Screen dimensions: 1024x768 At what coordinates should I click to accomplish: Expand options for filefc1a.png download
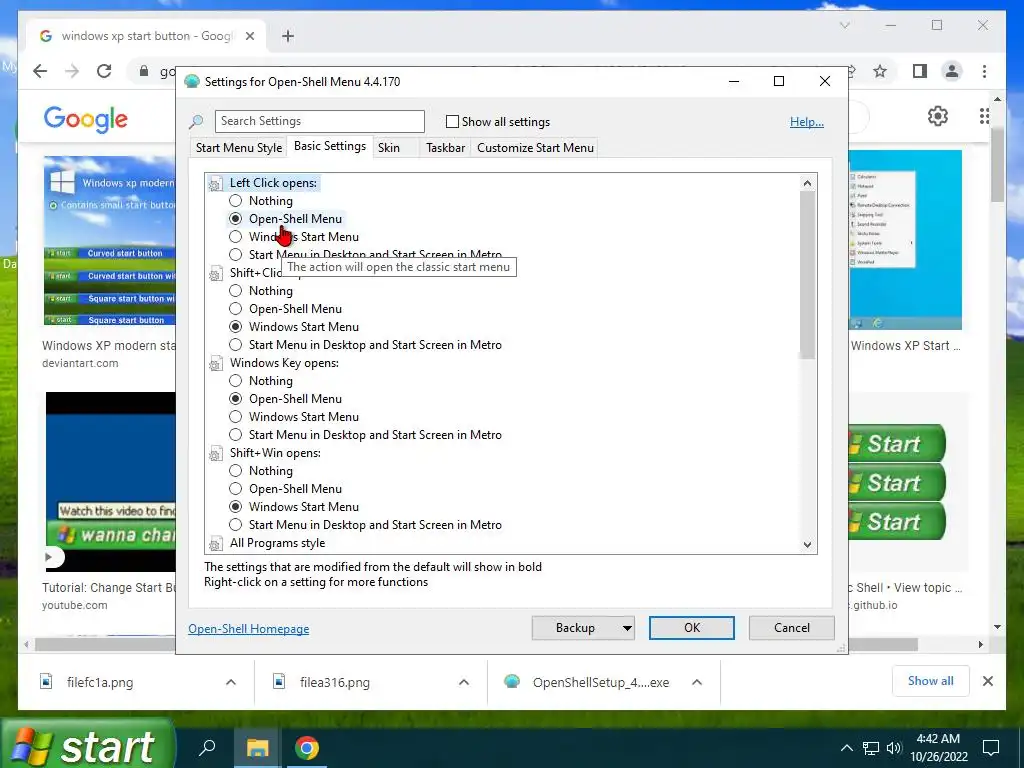tap(231, 682)
